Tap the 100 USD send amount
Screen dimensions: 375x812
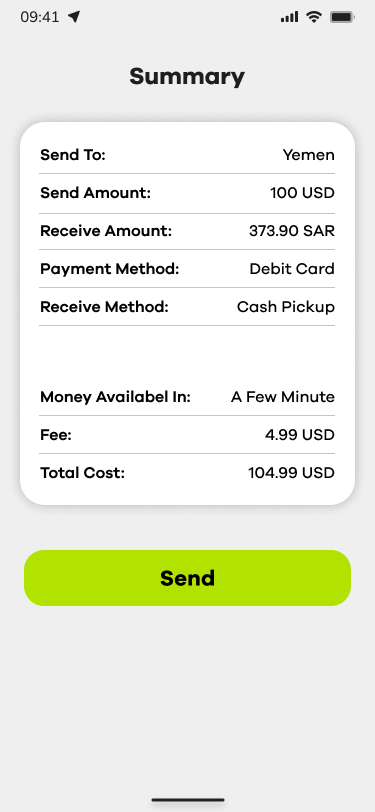pos(302,193)
